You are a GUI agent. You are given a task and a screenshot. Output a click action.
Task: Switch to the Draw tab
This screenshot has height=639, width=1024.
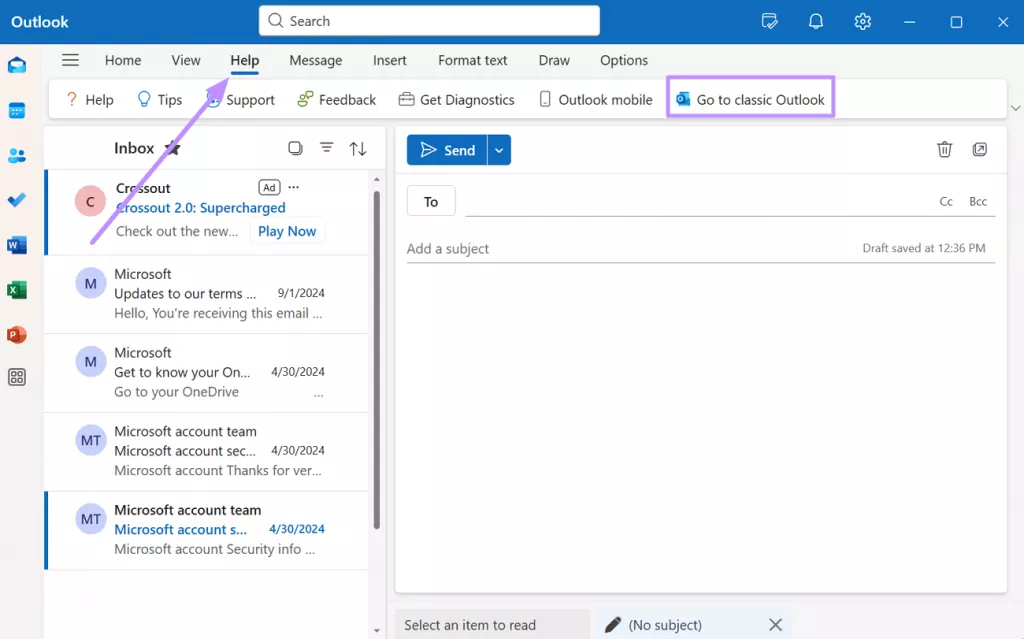pyautogui.click(x=554, y=60)
